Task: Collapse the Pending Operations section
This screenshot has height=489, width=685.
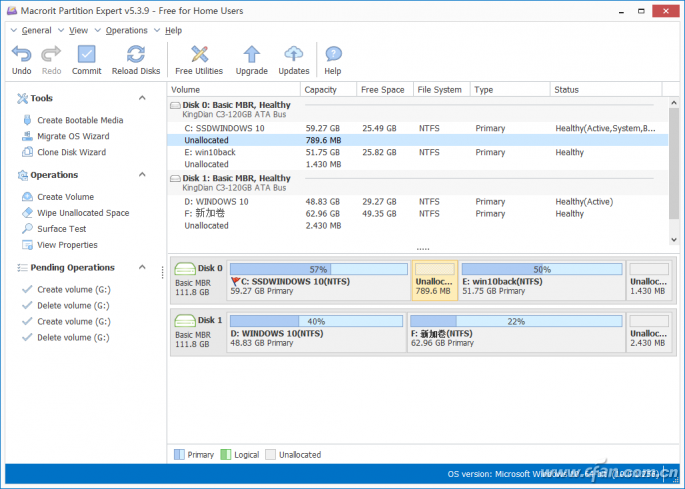Action: coord(142,267)
